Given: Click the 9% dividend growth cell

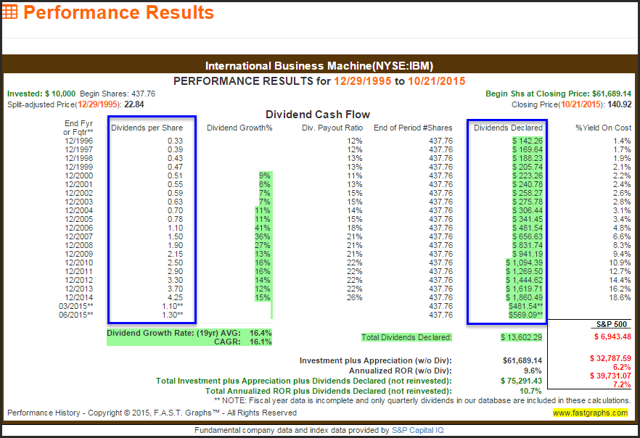Looking at the screenshot, I should point(265,176).
